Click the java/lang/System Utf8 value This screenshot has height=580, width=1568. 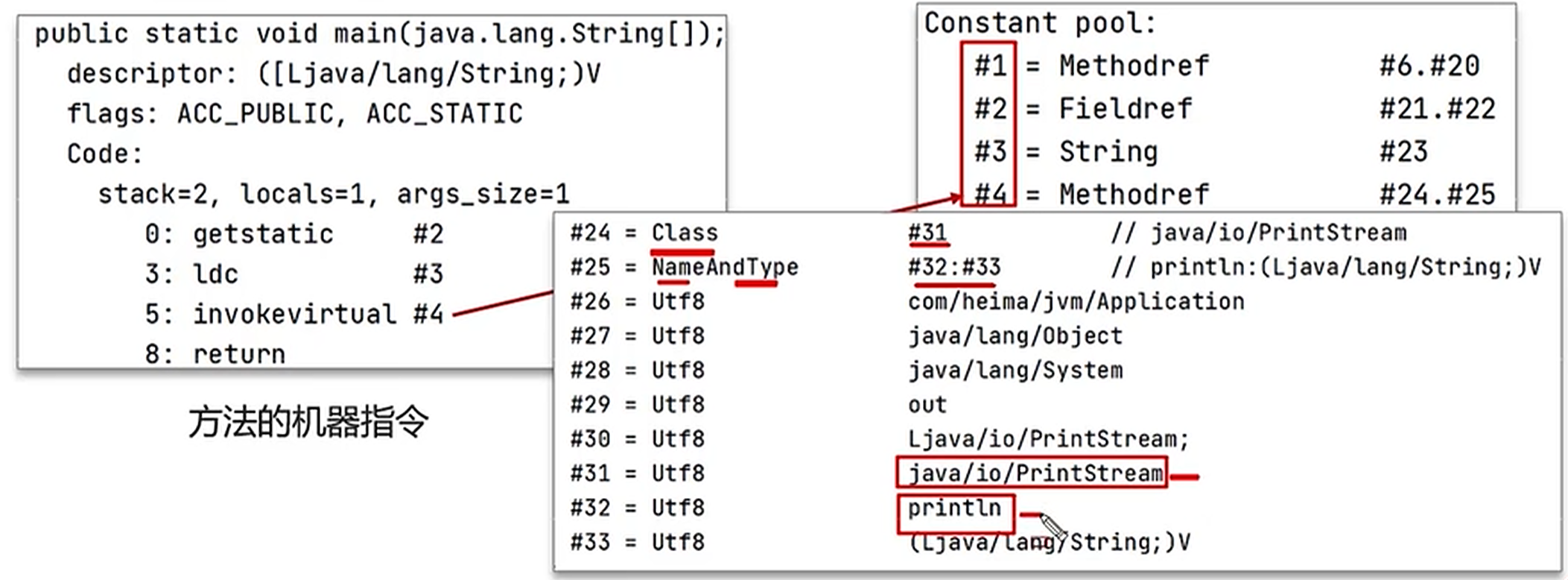coord(1015,371)
